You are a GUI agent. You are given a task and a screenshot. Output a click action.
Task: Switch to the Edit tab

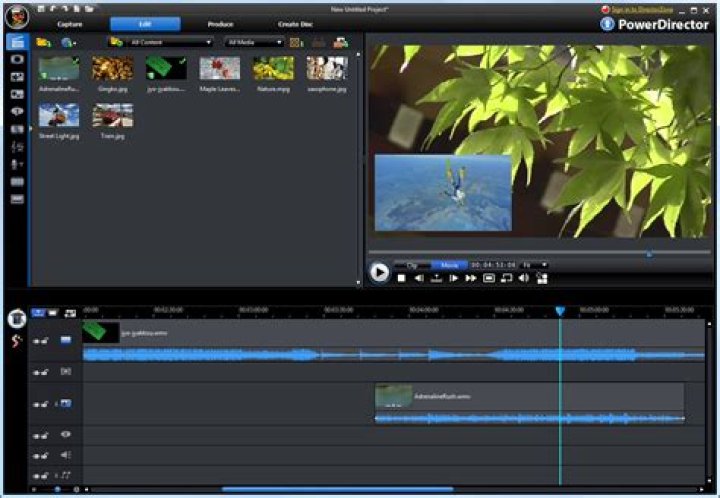pyautogui.click(x=145, y=24)
